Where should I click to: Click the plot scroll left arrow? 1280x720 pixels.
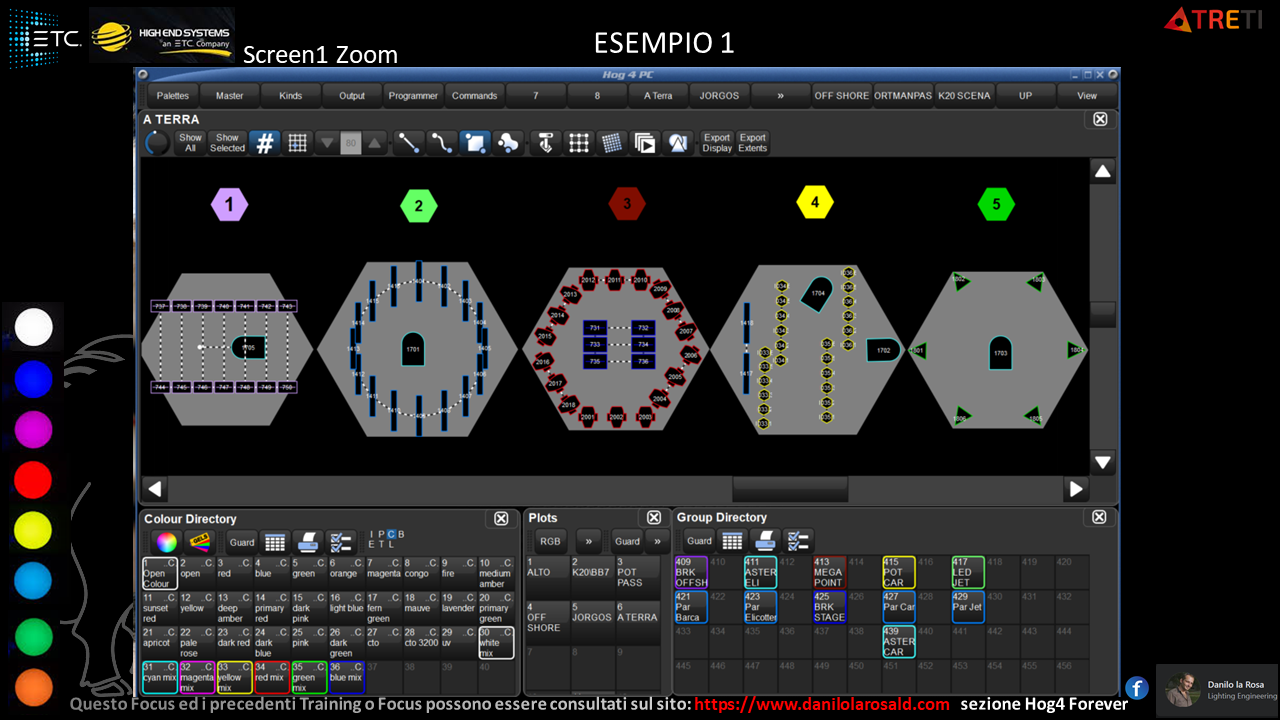coord(154,489)
